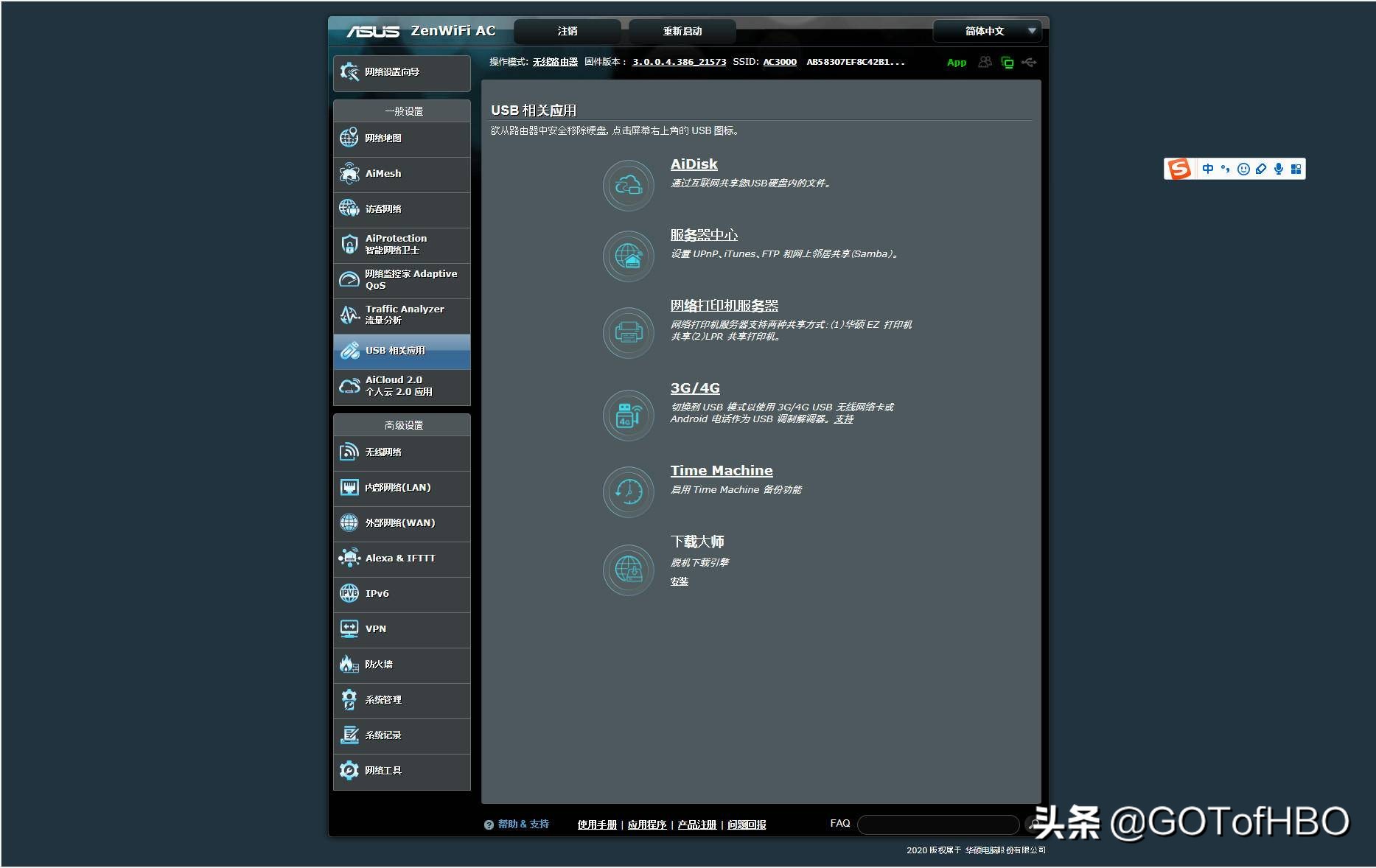1376x868 pixels.
Task: Open the 防火墙 firewall menu item
Action: click(x=402, y=665)
